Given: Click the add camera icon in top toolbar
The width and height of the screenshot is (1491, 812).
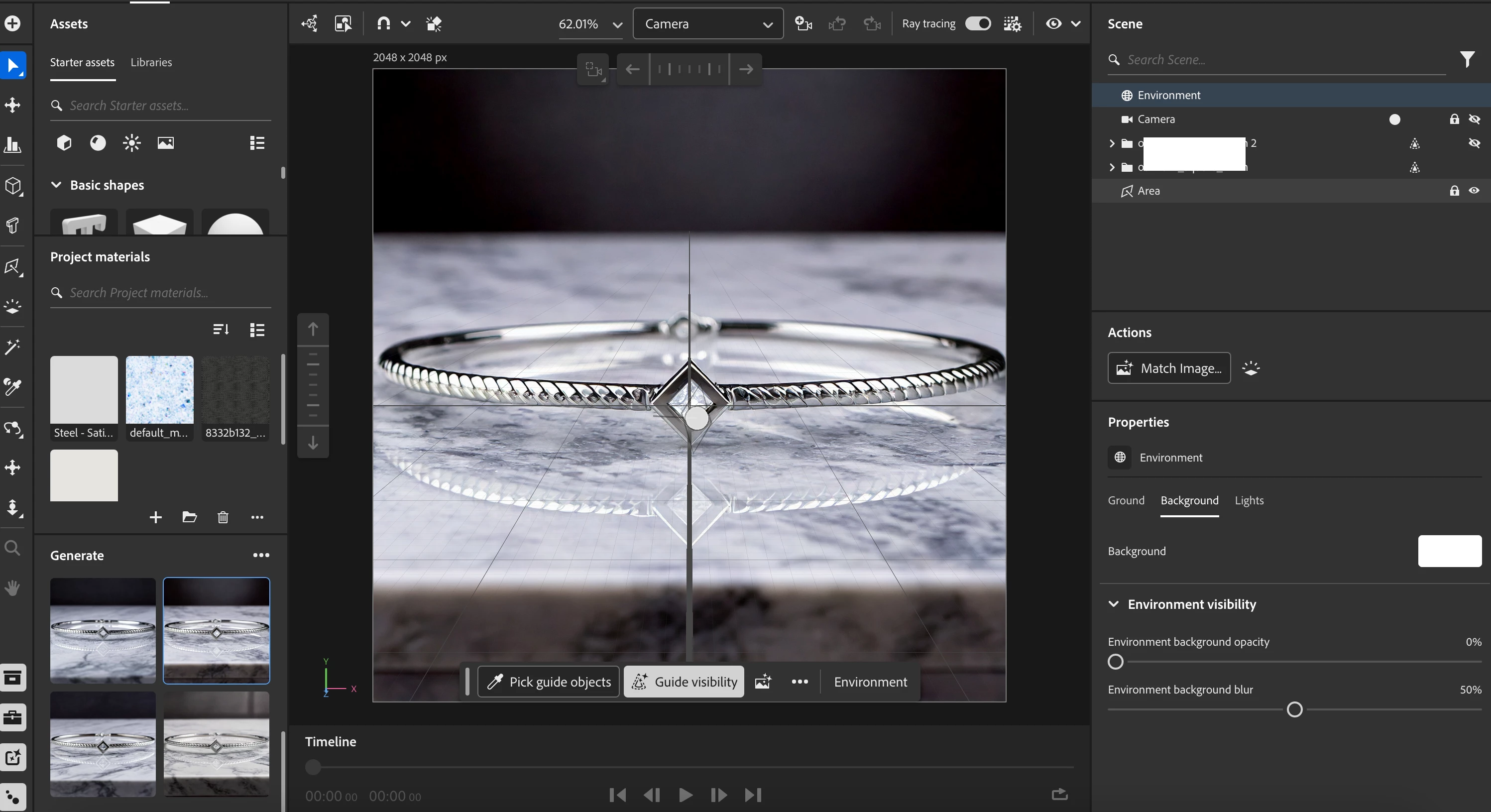Looking at the screenshot, I should 803,24.
